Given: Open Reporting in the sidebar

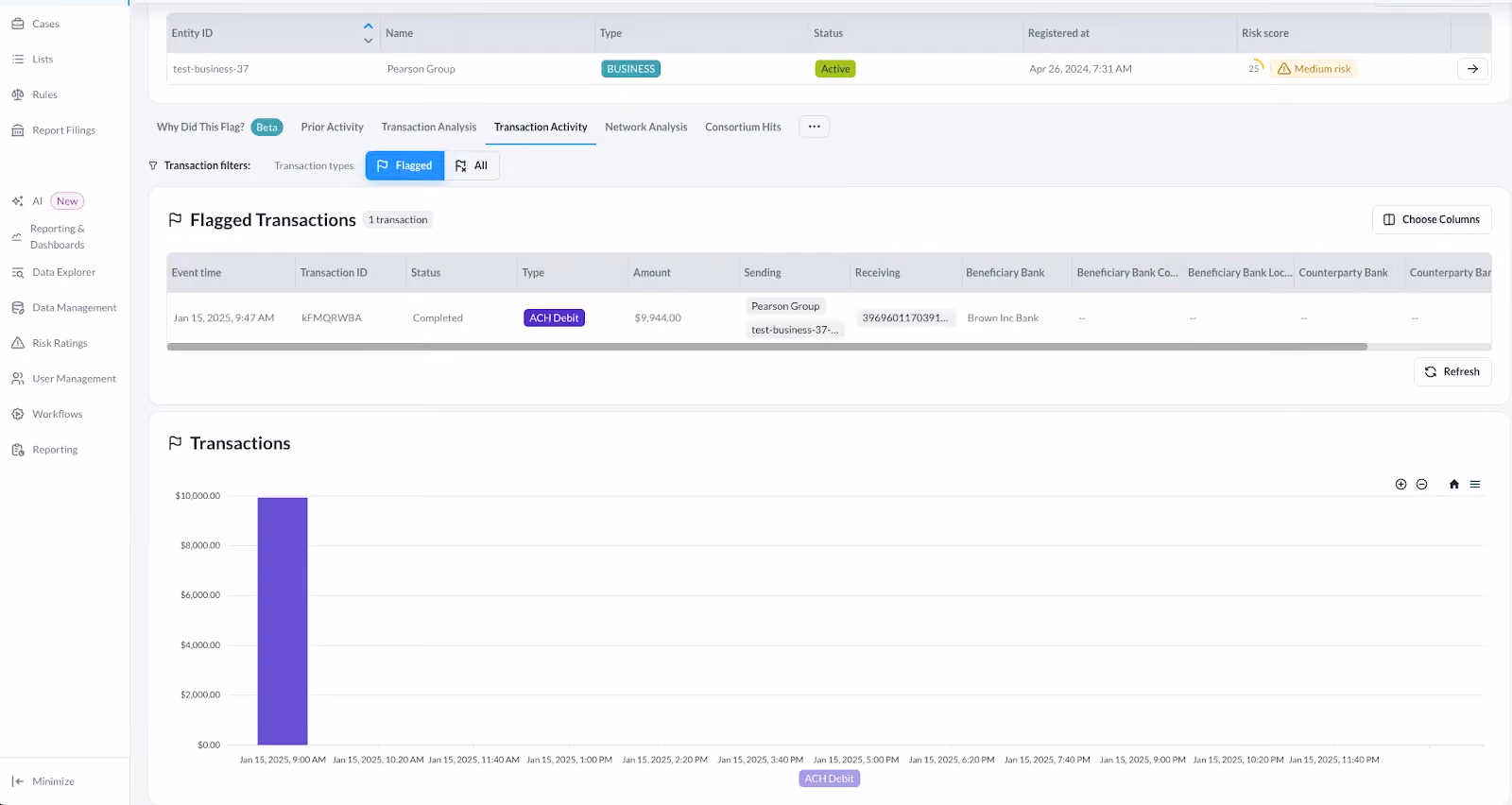Looking at the screenshot, I should (44, 450).
